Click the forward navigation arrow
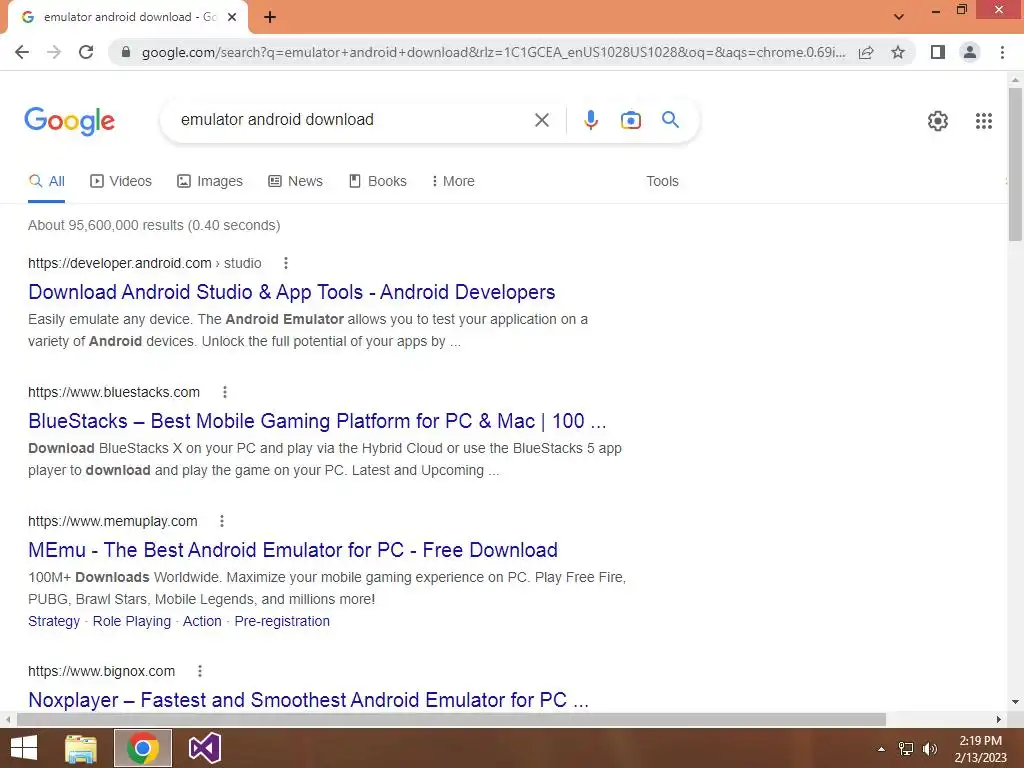 [54, 52]
